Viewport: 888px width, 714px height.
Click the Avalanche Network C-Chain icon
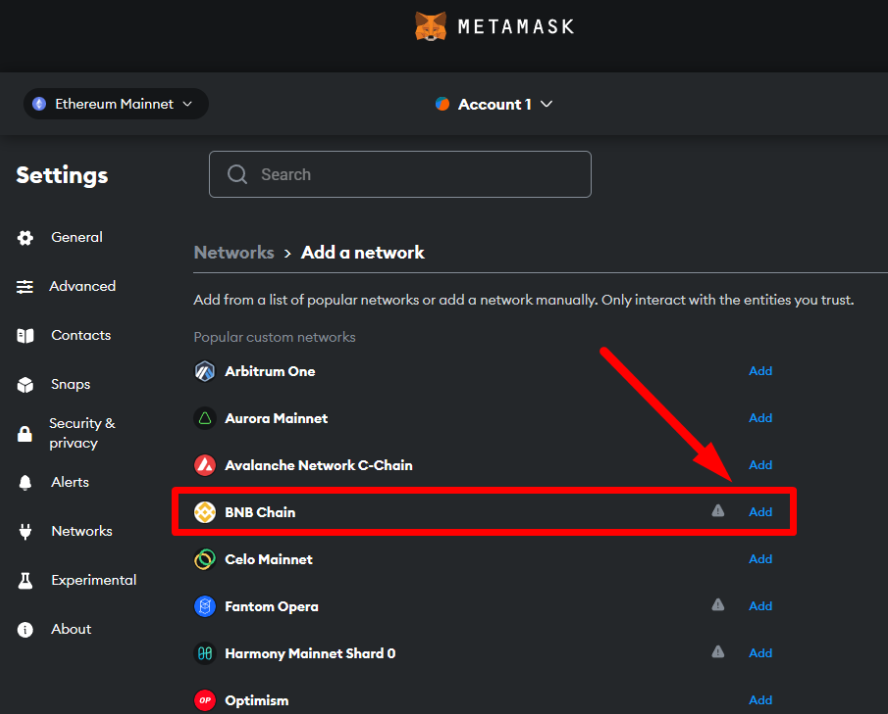point(205,465)
